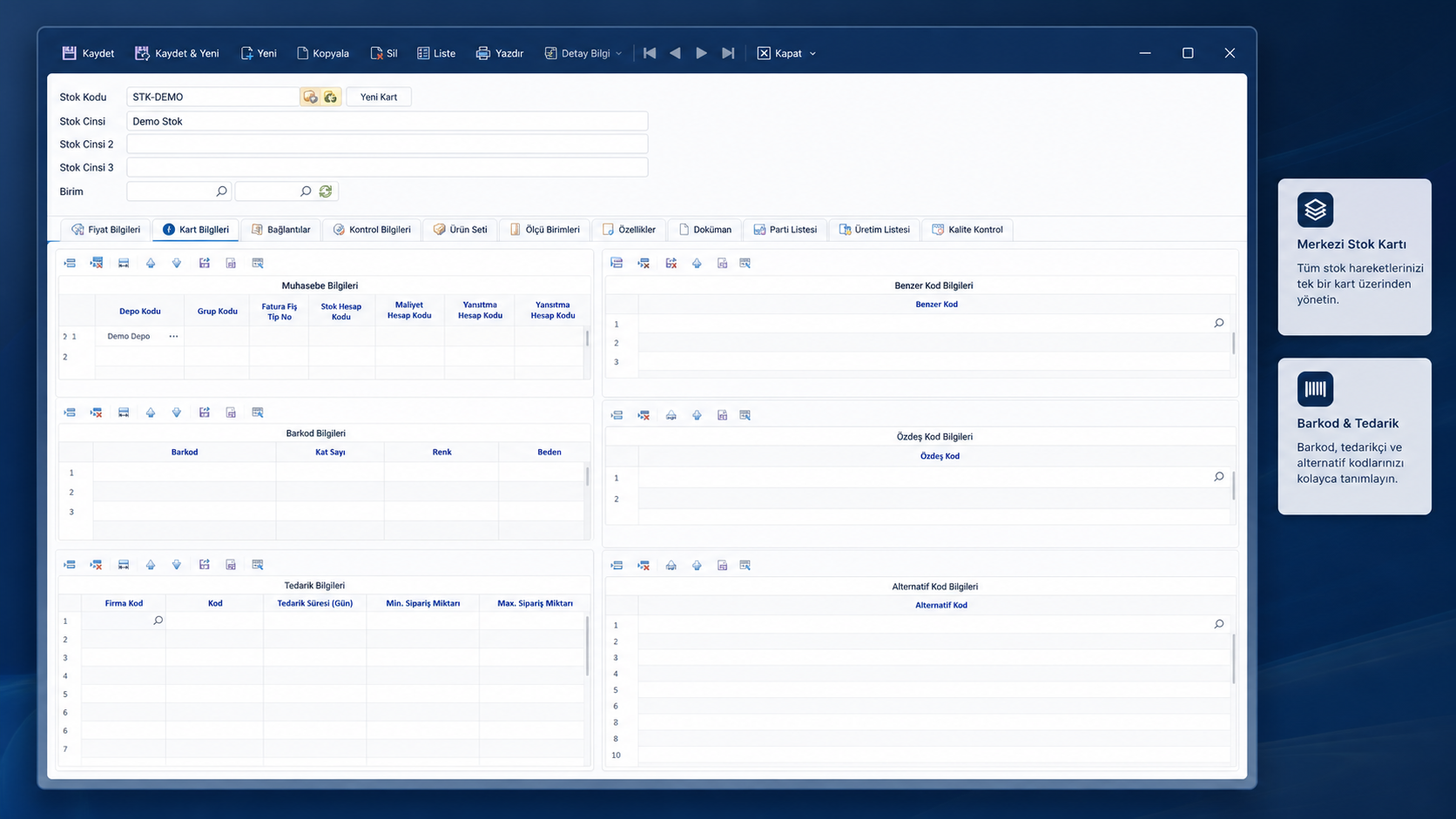
Task: Click the Stok Cinsi 2 field
Action: click(388, 144)
